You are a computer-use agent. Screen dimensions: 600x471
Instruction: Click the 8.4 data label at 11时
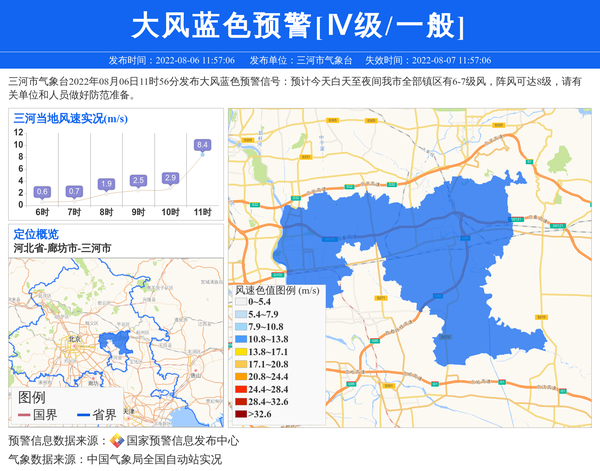tap(202, 146)
